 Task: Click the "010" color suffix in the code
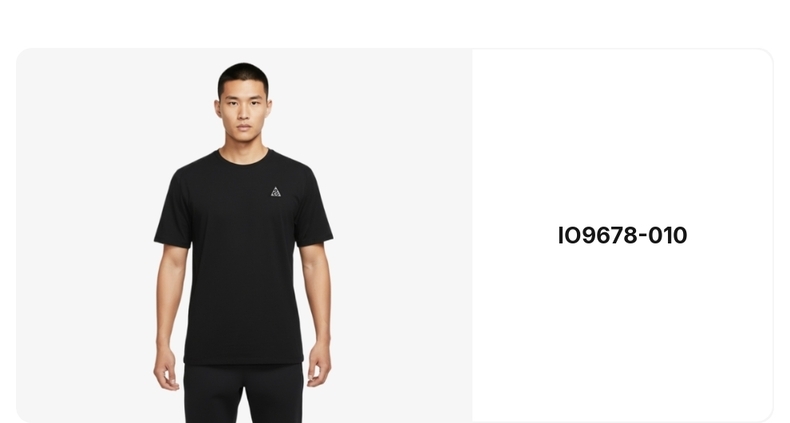pos(668,235)
